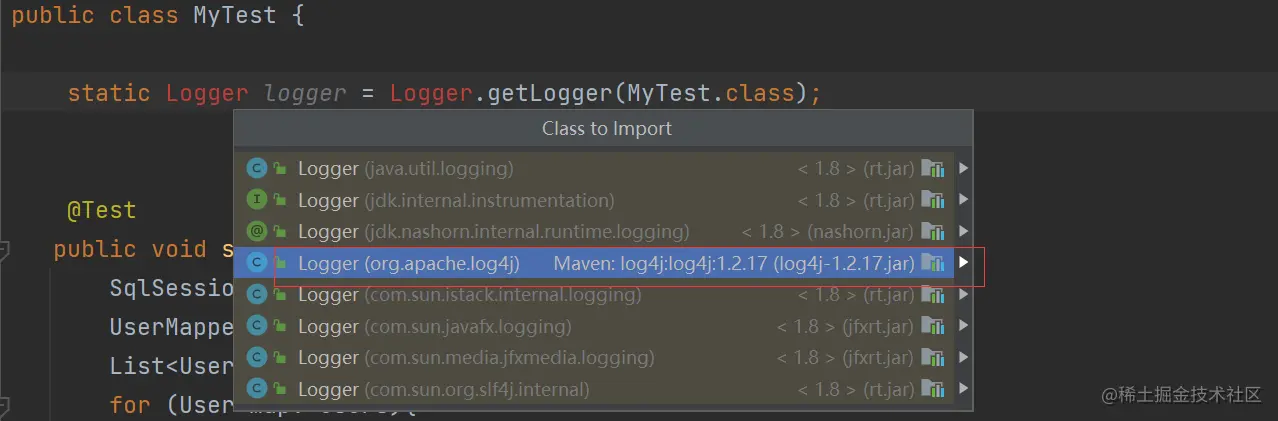Image resolution: width=1278 pixels, height=421 pixels.
Task: Click library icon on log4j-1.2.17.jar row
Action: [x=932, y=264]
